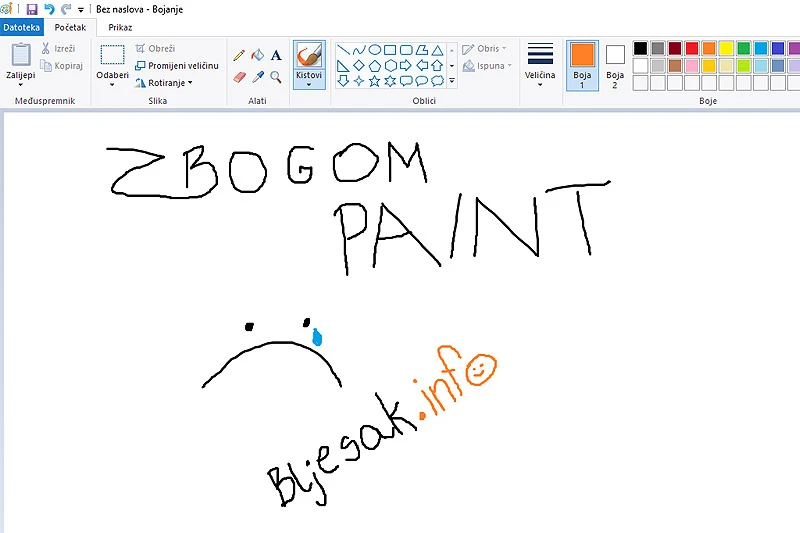Pick the dark red color swatch
The width and height of the screenshot is (800, 533).
[674, 48]
